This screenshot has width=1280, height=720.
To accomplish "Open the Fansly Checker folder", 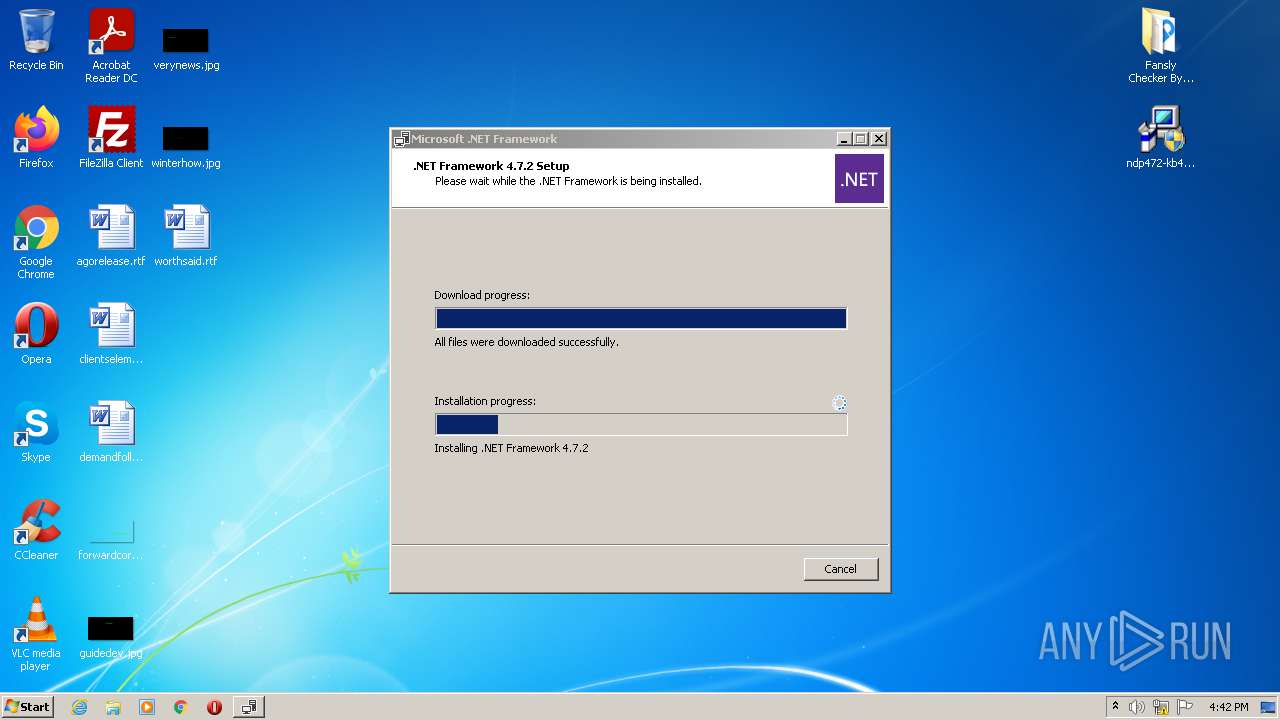I will pos(1160,46).
